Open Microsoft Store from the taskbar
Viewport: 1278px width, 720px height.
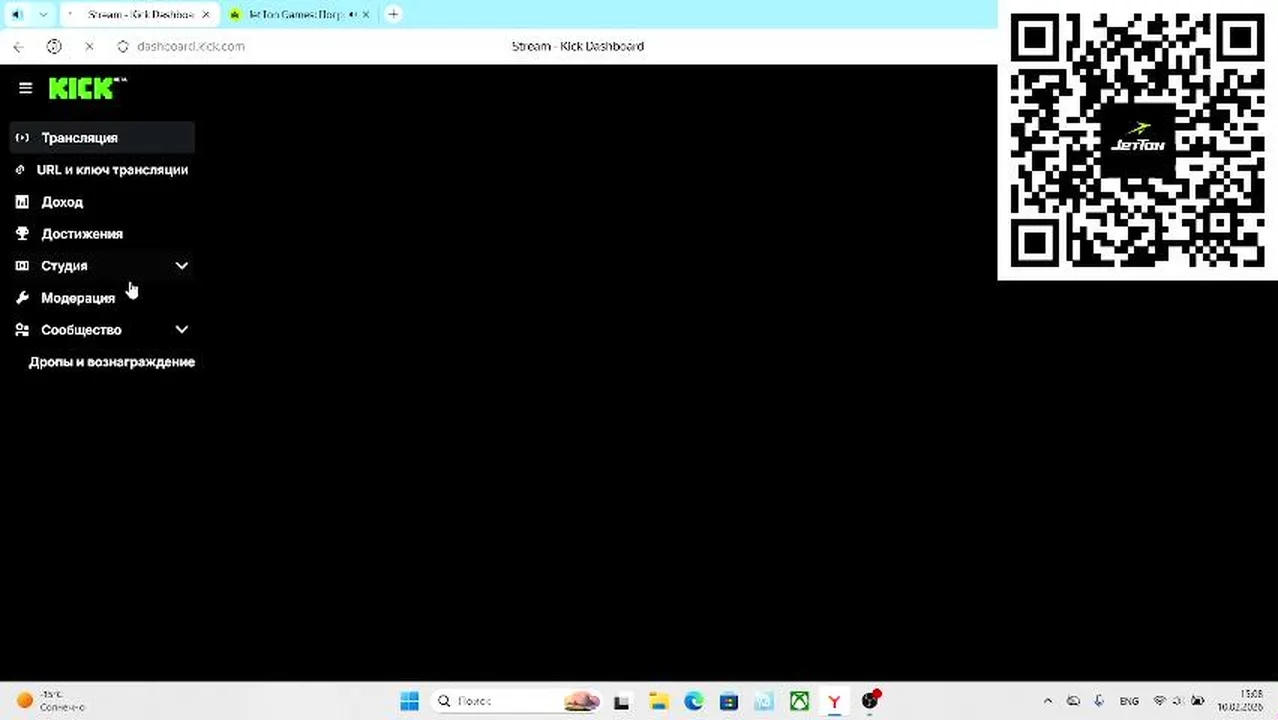[728, 702]
